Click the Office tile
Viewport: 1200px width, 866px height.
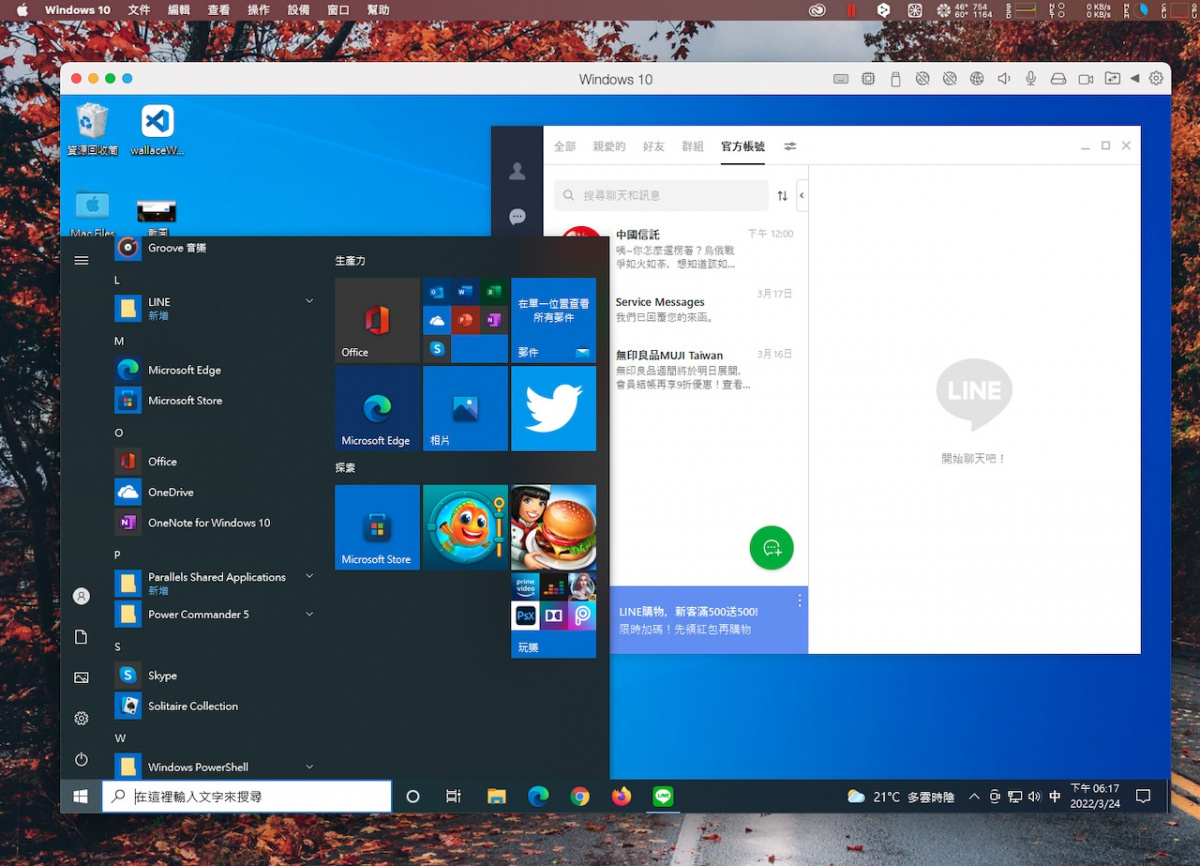coord(377,320)
